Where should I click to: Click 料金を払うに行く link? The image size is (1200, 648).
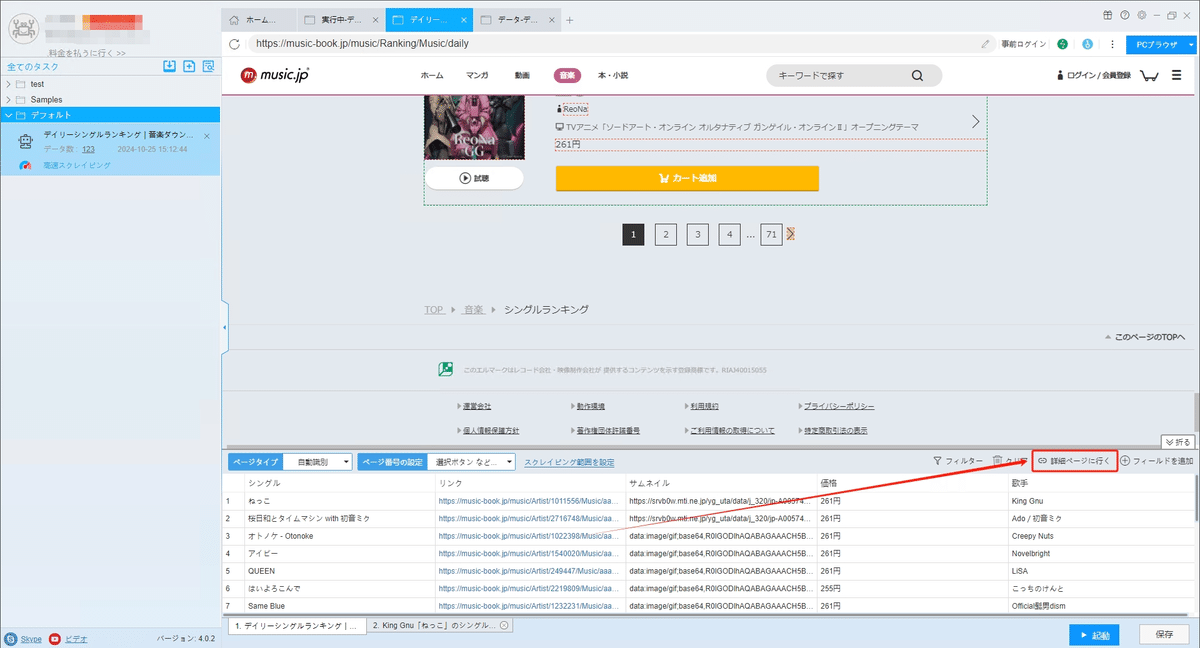pyautogui.click(x=88, y=53)
